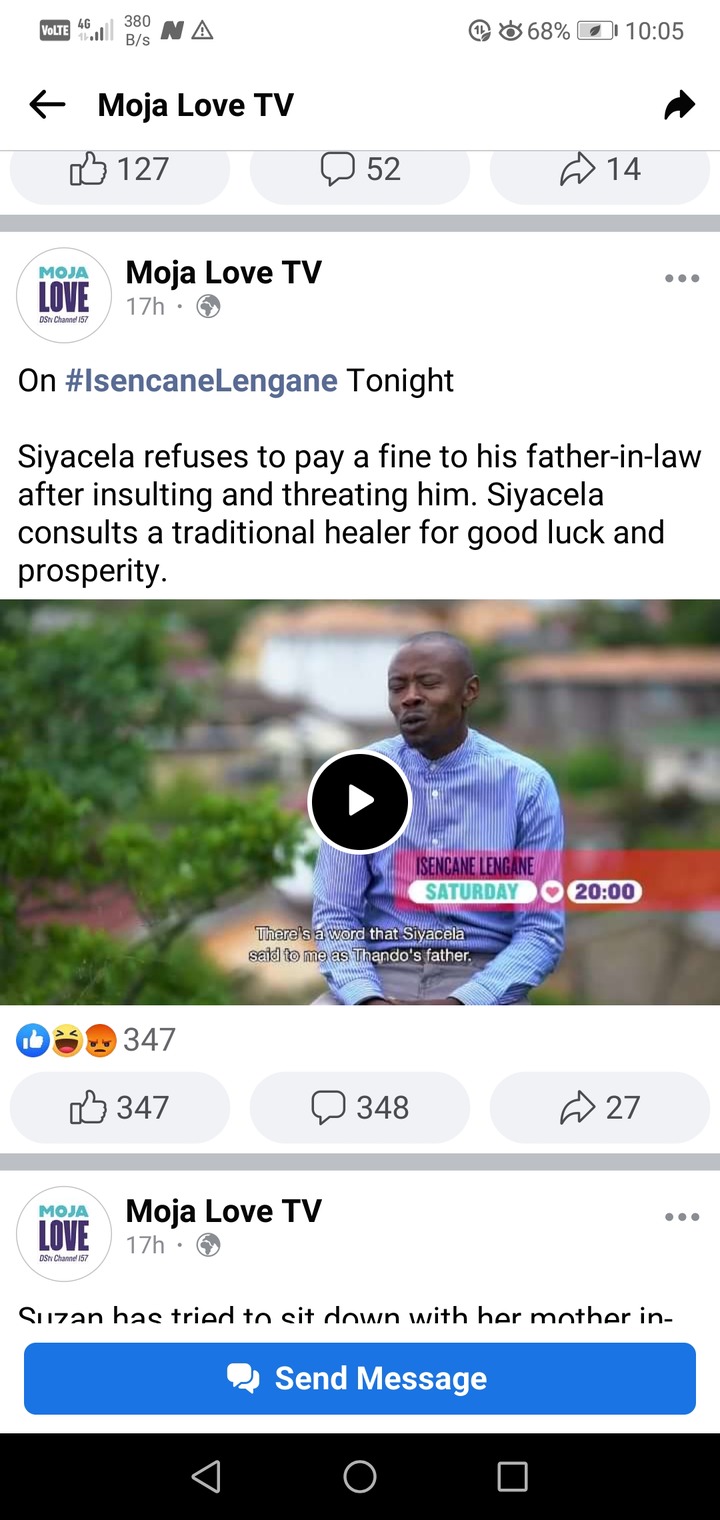Tap Android back navigation triangle
The width and height of the screenshot is (720, 1520).
206,1476
